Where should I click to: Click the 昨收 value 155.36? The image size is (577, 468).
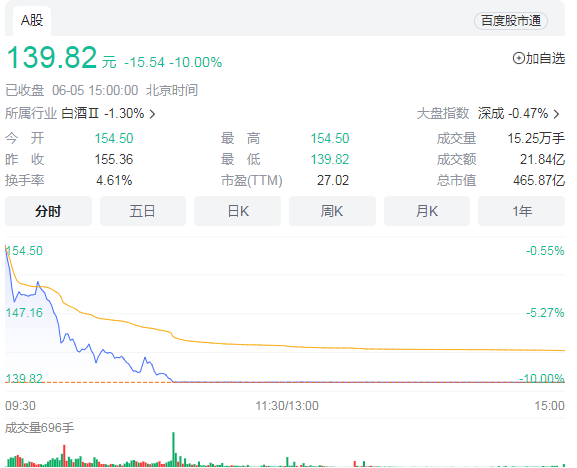[114, 160]
